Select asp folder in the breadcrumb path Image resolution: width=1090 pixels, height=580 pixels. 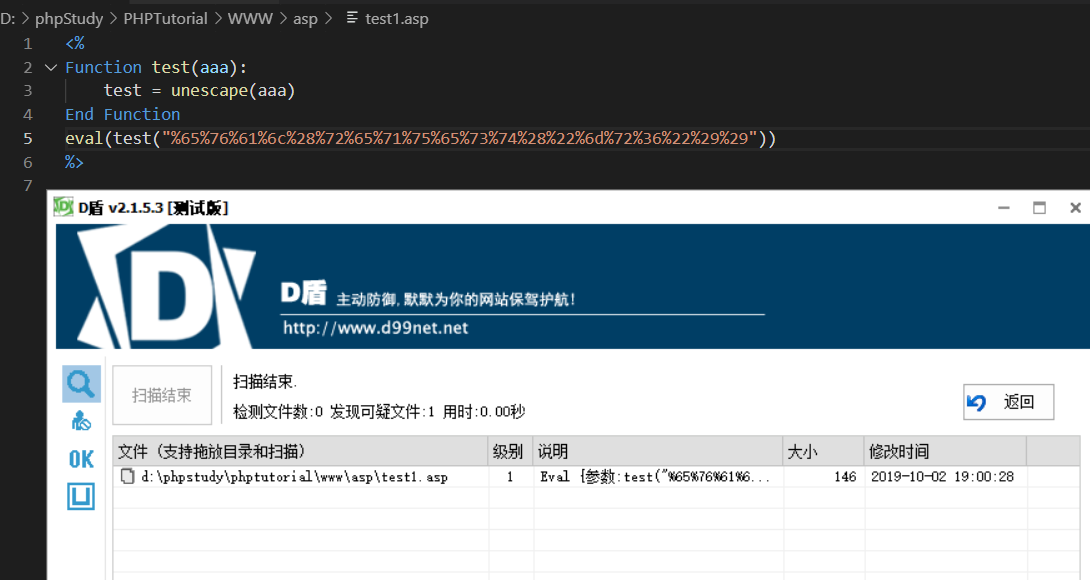305,19
